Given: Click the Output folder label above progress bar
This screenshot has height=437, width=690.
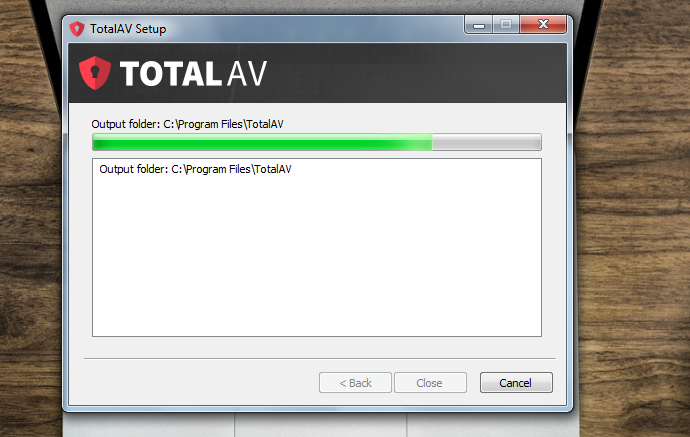Looking at the screenshot, I should pyautogui.click(x=187, y=125).
